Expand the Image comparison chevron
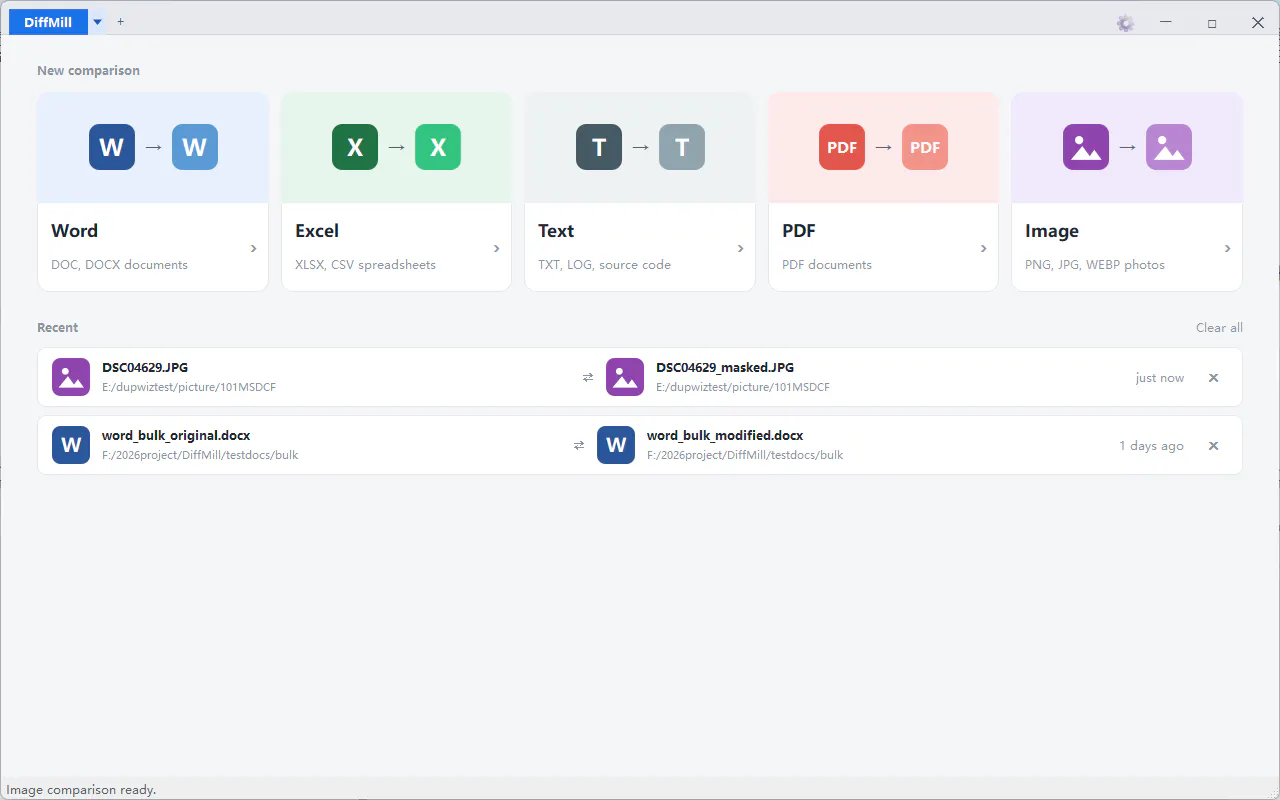Image resolution: width=1280 pixels, height=800 pixels. click(1227, 248)
